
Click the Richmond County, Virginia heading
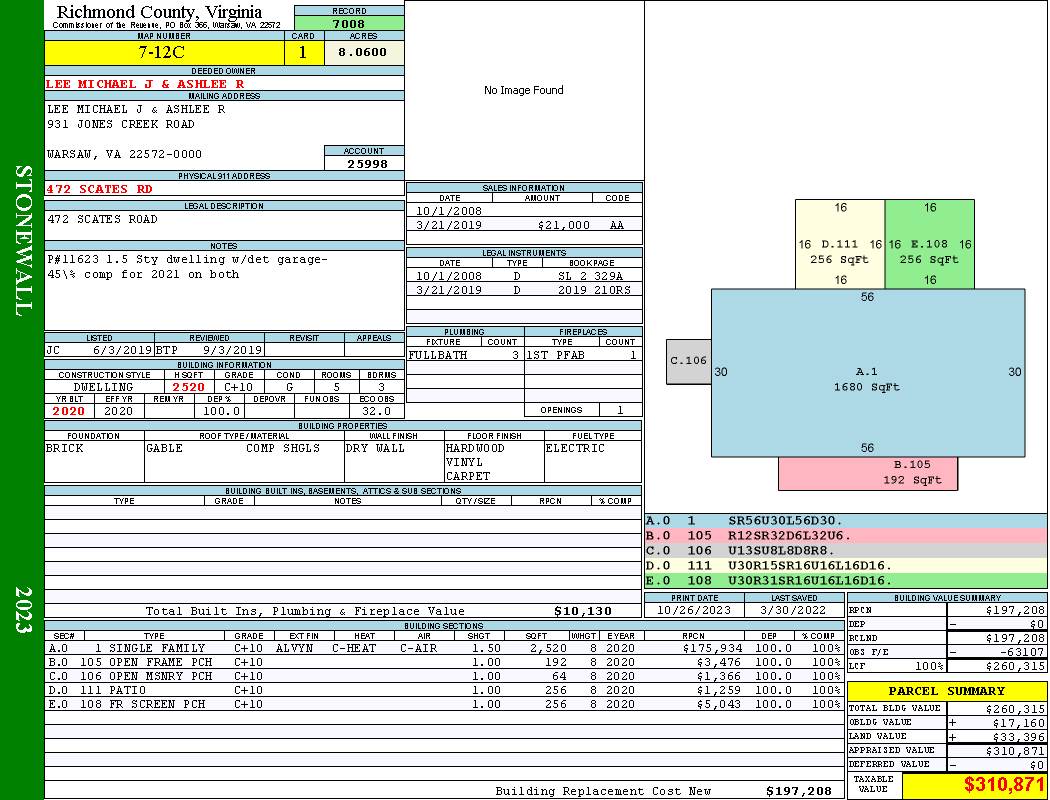(x=159, y=12)
